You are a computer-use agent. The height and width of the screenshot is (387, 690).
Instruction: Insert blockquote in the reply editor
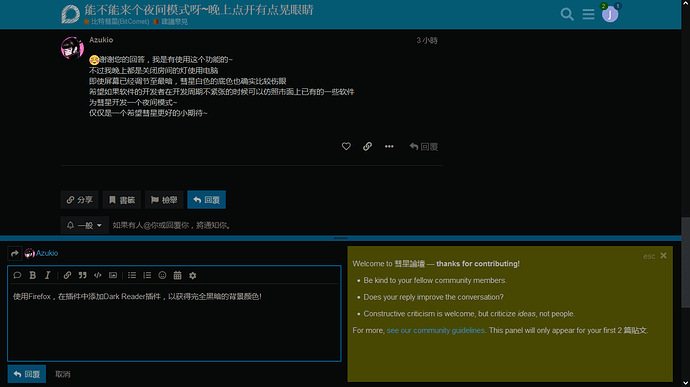[x=82, y=275]
